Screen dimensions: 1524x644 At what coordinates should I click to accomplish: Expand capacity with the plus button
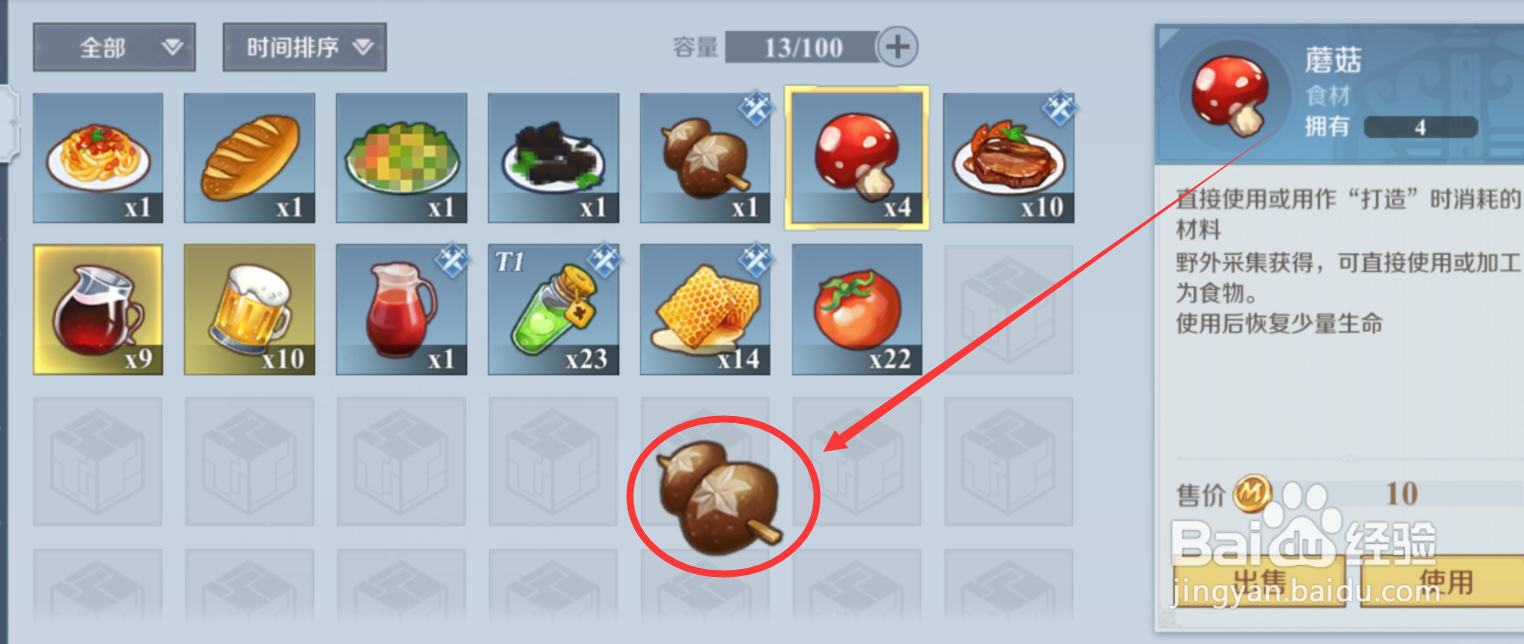click(897, 46)
